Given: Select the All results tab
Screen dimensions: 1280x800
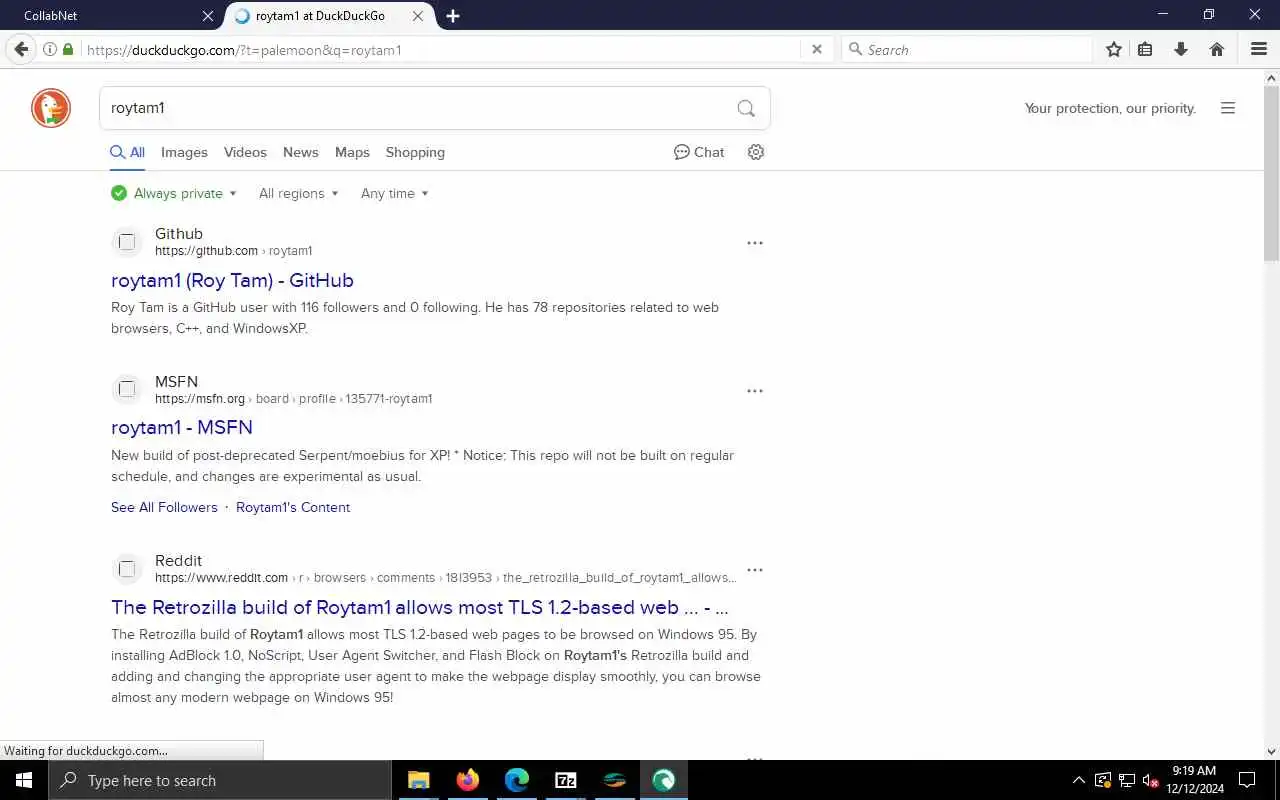Looking at the screenshot, I should [x=127, y=152].
